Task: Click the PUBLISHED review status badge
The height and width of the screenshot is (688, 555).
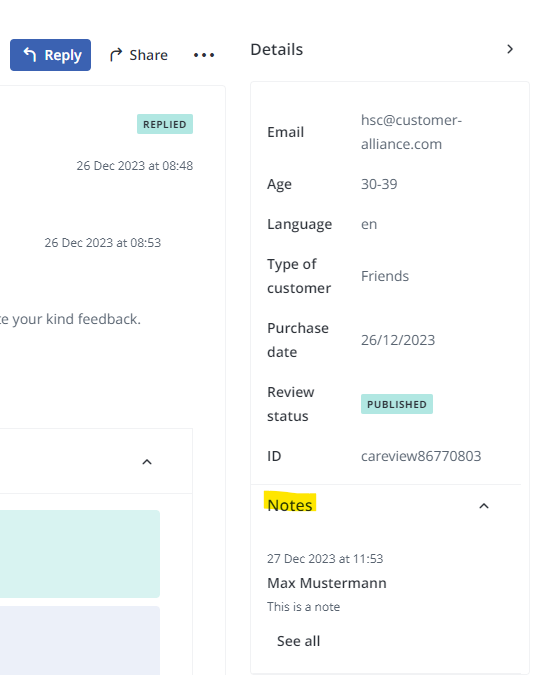Action: [397, 404]
